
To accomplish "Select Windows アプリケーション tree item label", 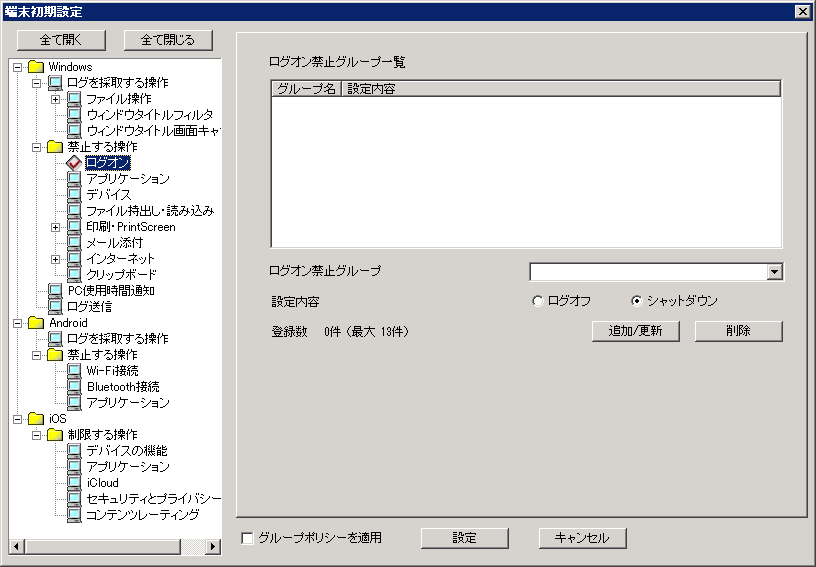I will click(x=128, y=179).
